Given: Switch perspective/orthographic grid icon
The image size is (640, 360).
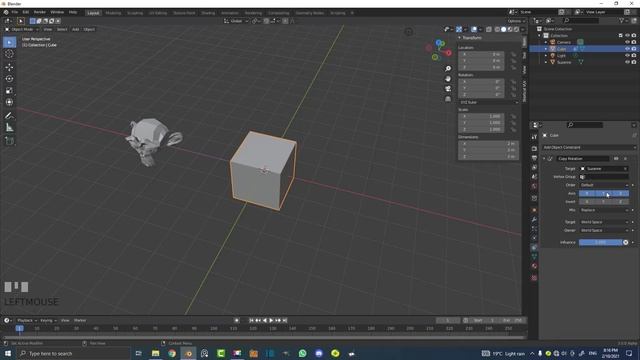Looking at the screenshot, I should [448, 99].
